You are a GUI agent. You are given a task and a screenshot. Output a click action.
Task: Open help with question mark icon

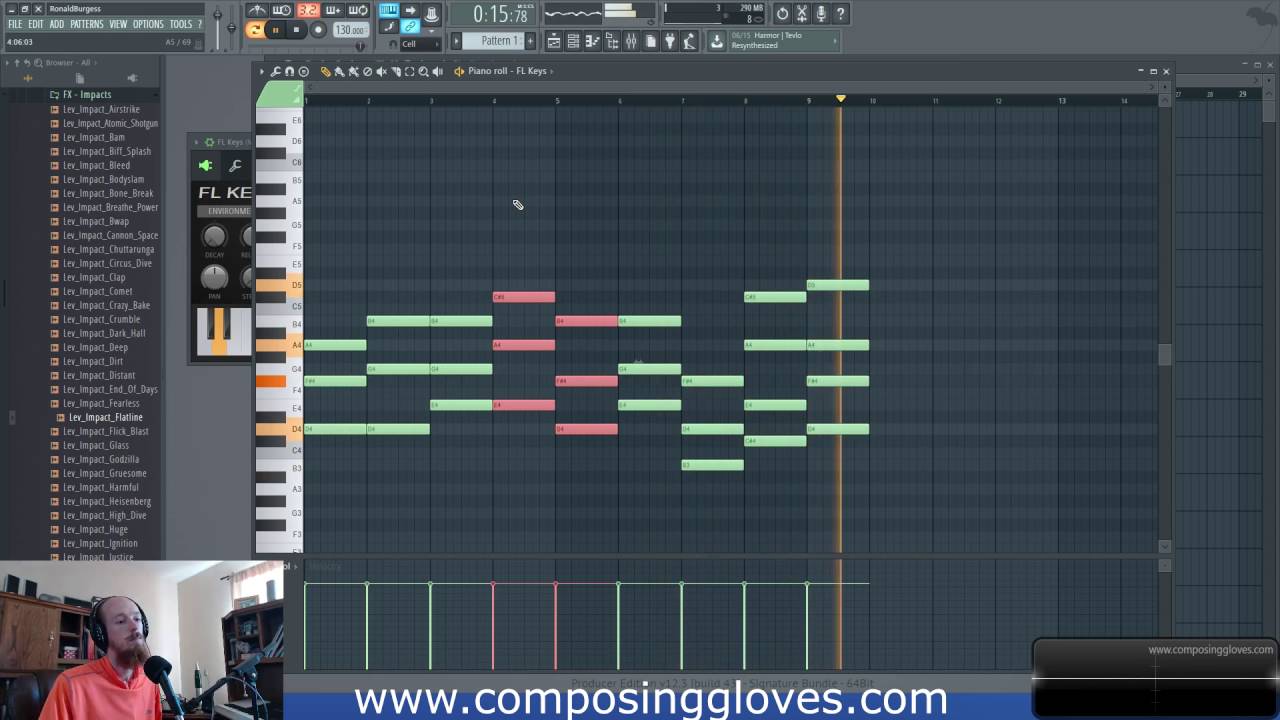coord(841,14)
